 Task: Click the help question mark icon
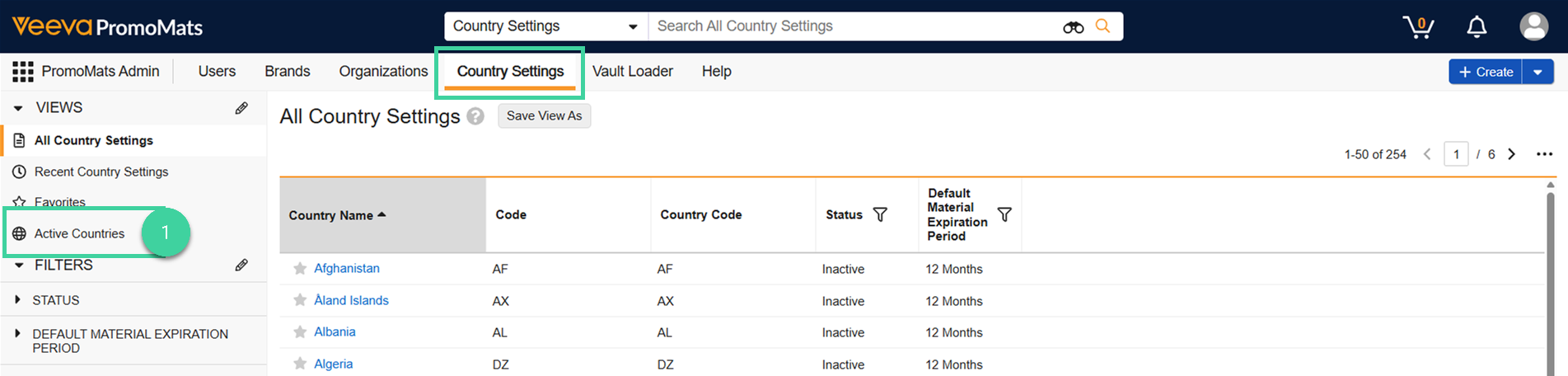(x=475, y=116)
